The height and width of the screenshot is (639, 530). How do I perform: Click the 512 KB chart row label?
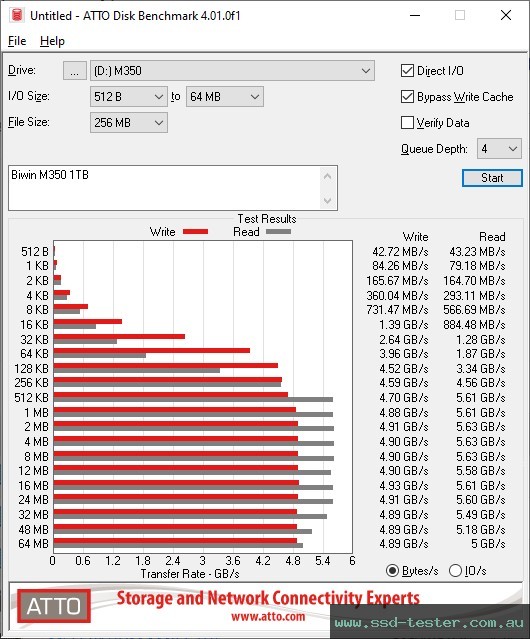pyautogui.click(x=31, y=398)
